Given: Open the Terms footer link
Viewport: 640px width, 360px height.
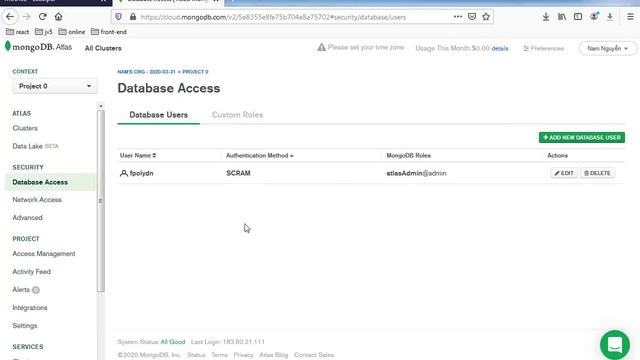Looking at the screenshot, I should pos(219,355).
